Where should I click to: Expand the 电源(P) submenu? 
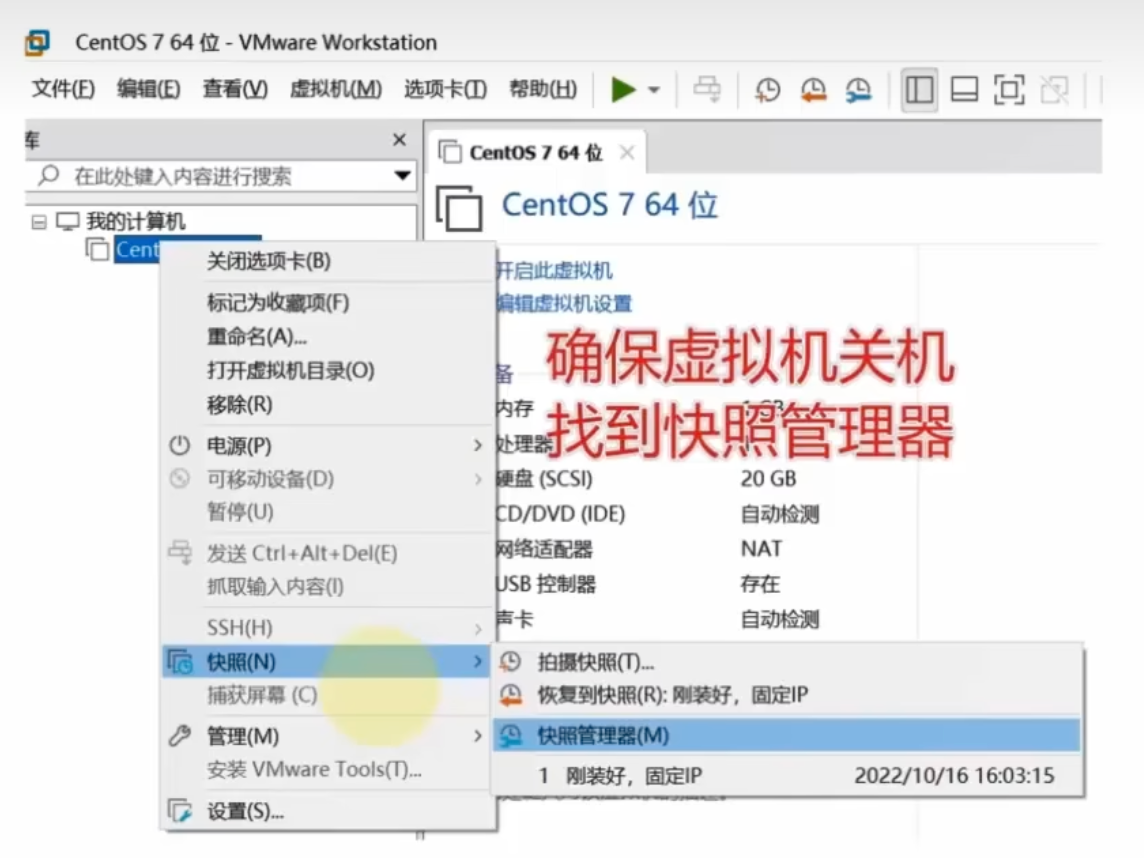[327, 445]
